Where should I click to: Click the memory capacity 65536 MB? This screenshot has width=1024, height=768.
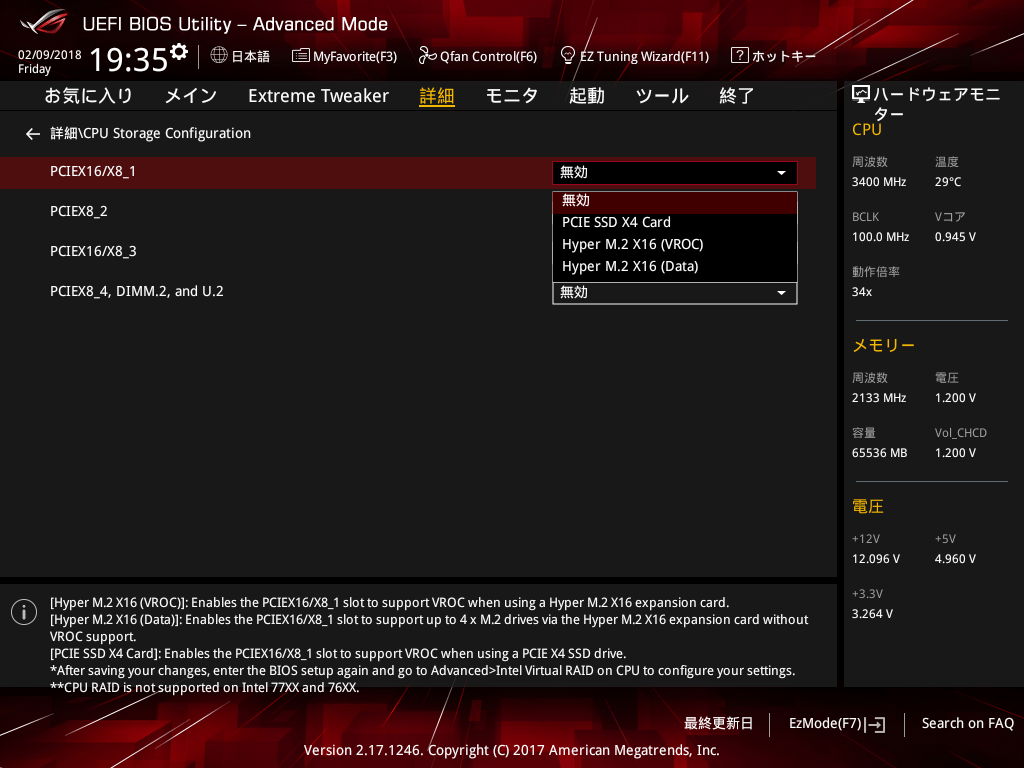879,453
